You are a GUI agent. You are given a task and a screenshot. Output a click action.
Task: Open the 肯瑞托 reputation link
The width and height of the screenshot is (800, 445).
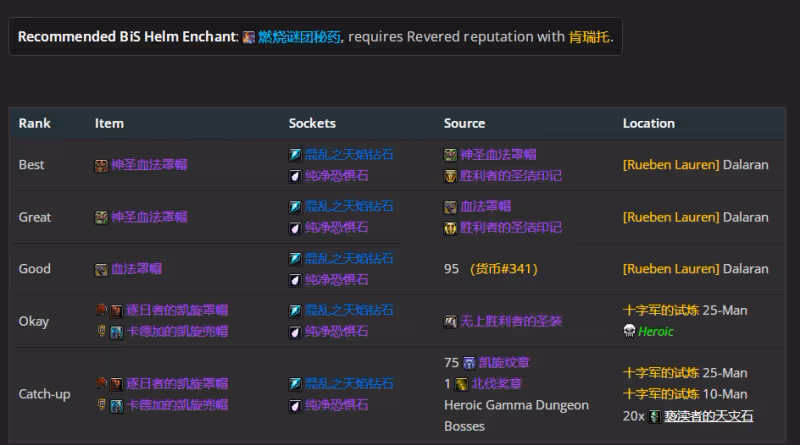tap(589, 37)
